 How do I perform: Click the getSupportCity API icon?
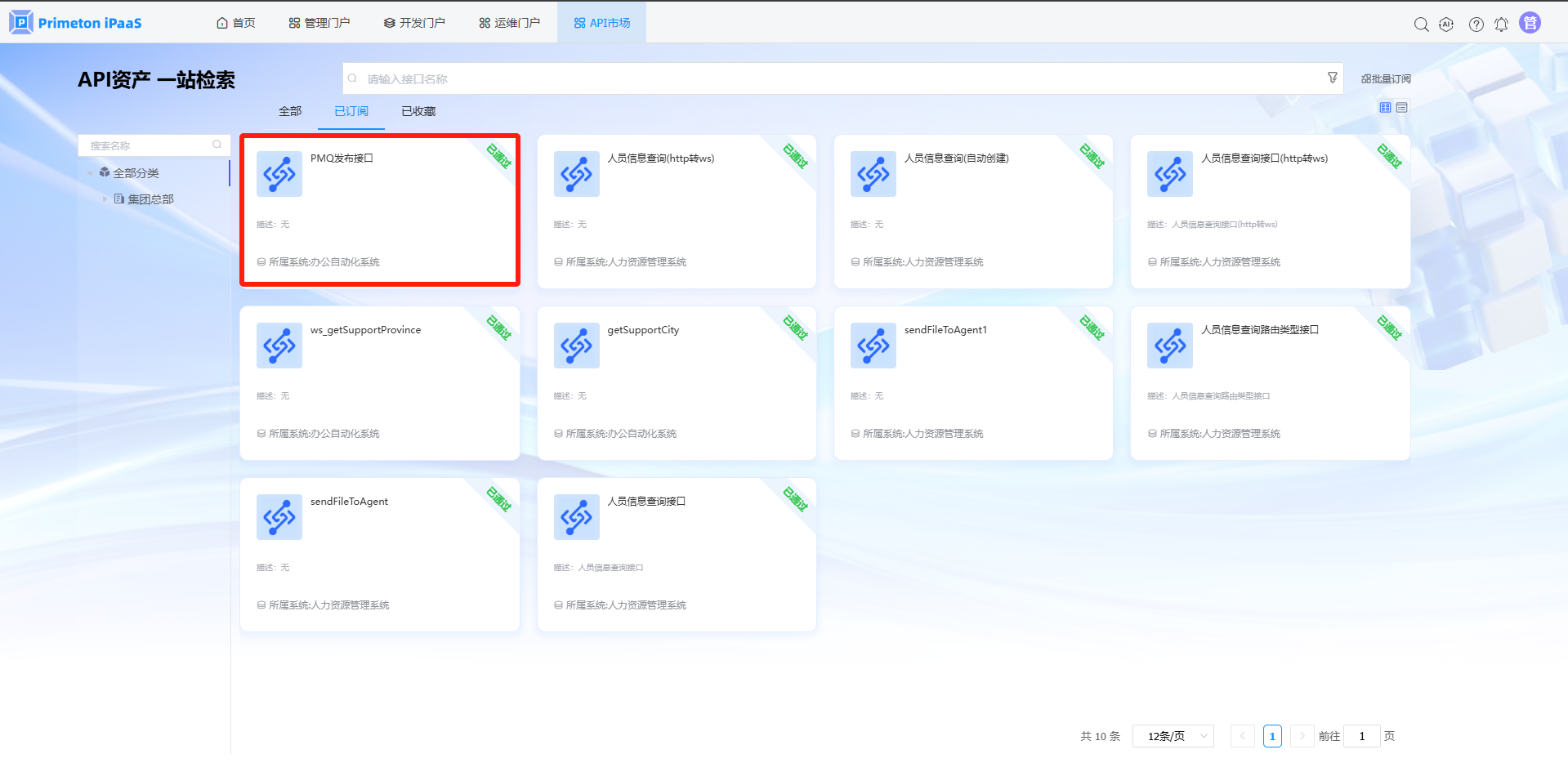pyautogui.click(x=576, y=346)
